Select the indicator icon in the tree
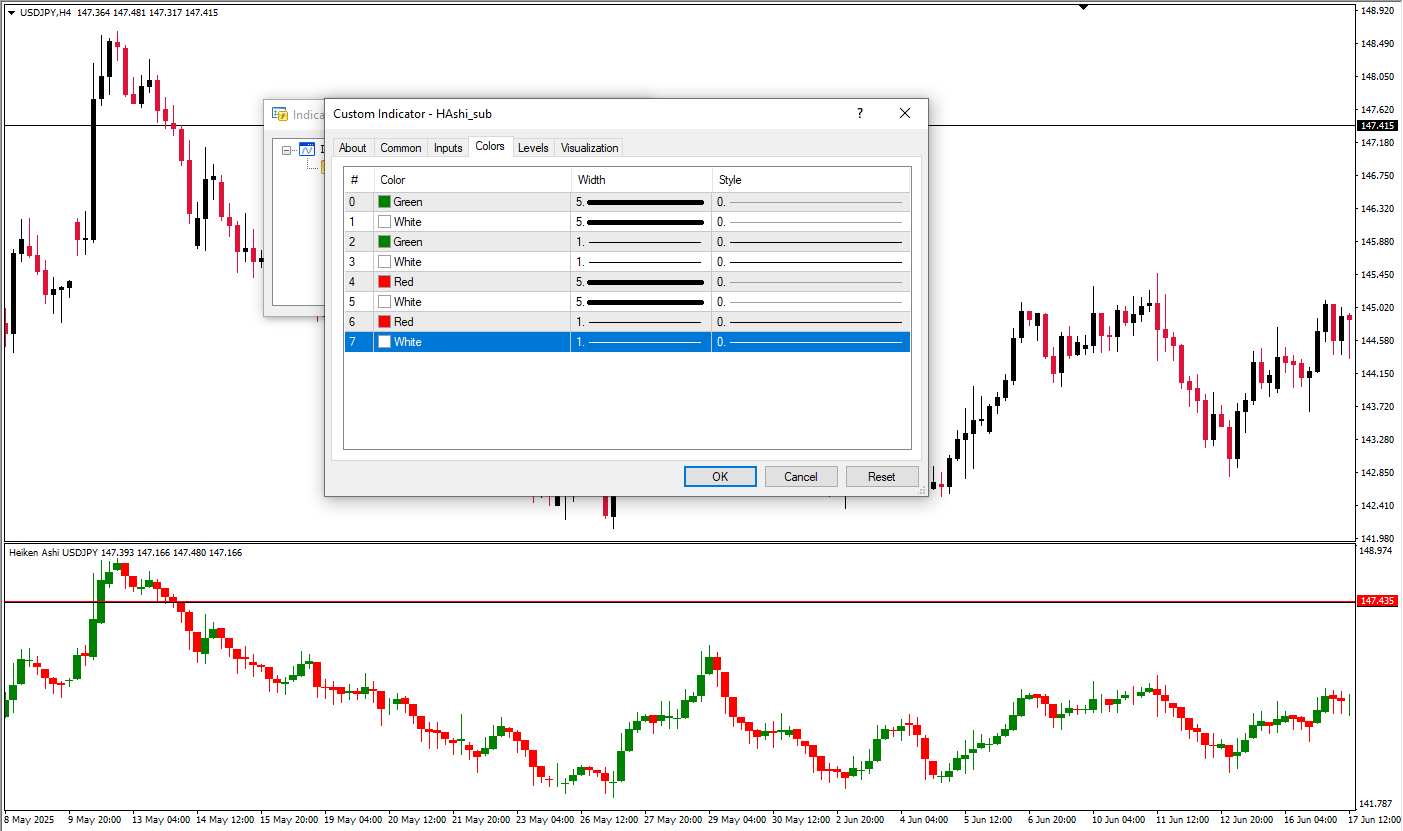Image resolution: width=1403 pixels, height=831 pixels. [307, 150]
